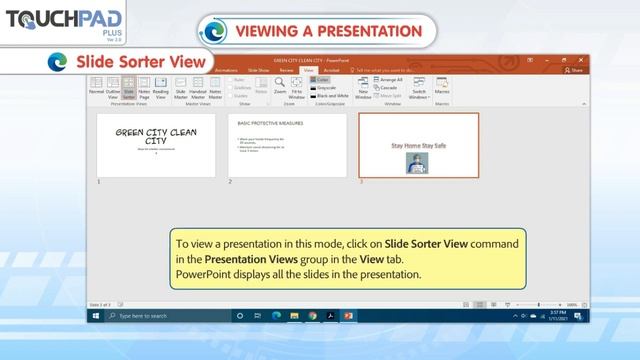Click Fit to Window

296,87
